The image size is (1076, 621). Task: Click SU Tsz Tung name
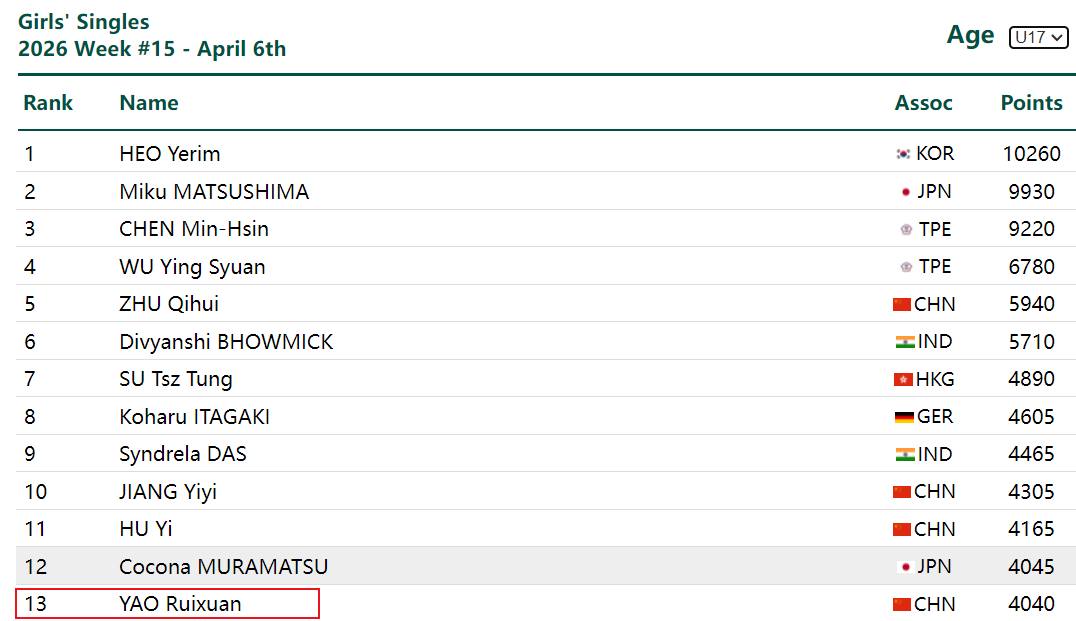click(x=176, y=379)
